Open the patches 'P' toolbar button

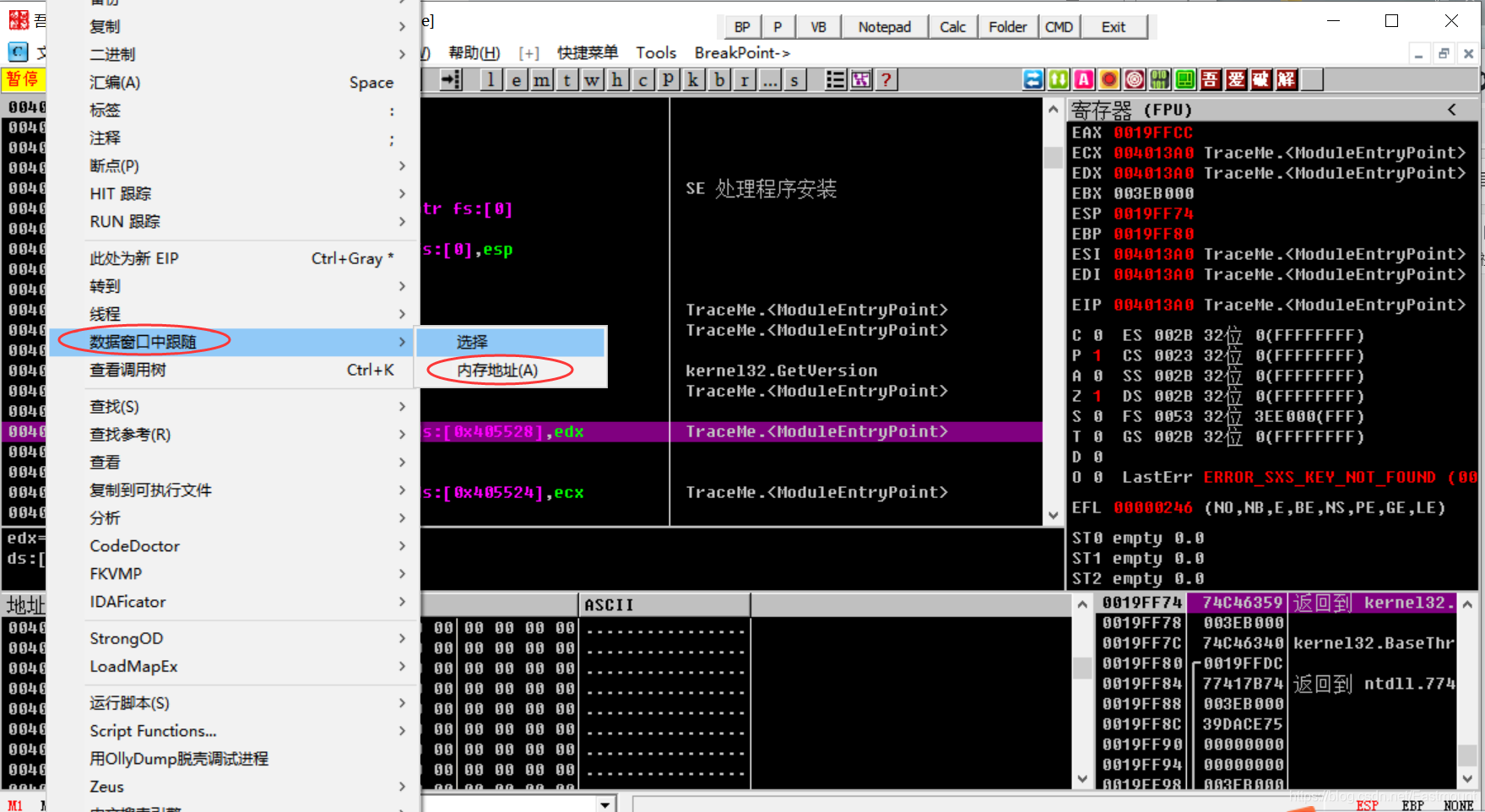(668, 80)
